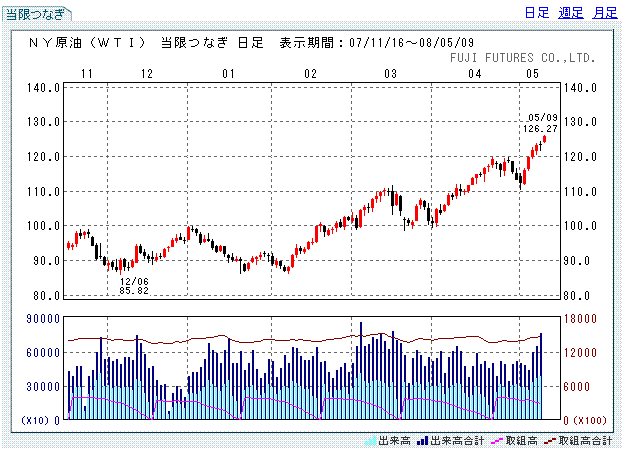Click the 取組高 legend label

point(521,440)
